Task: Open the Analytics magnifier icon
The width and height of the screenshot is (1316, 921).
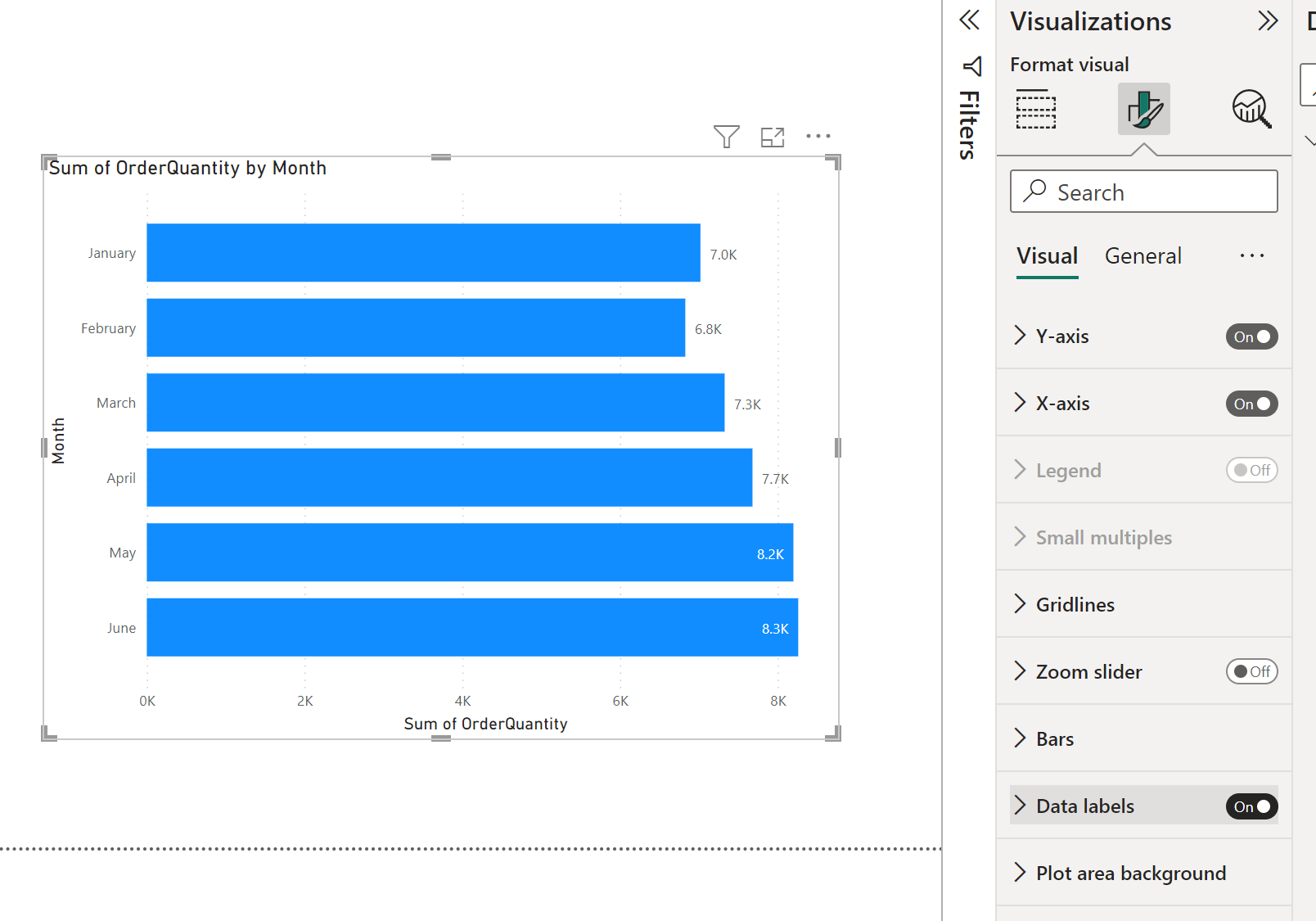Action: click(1251, 109)
